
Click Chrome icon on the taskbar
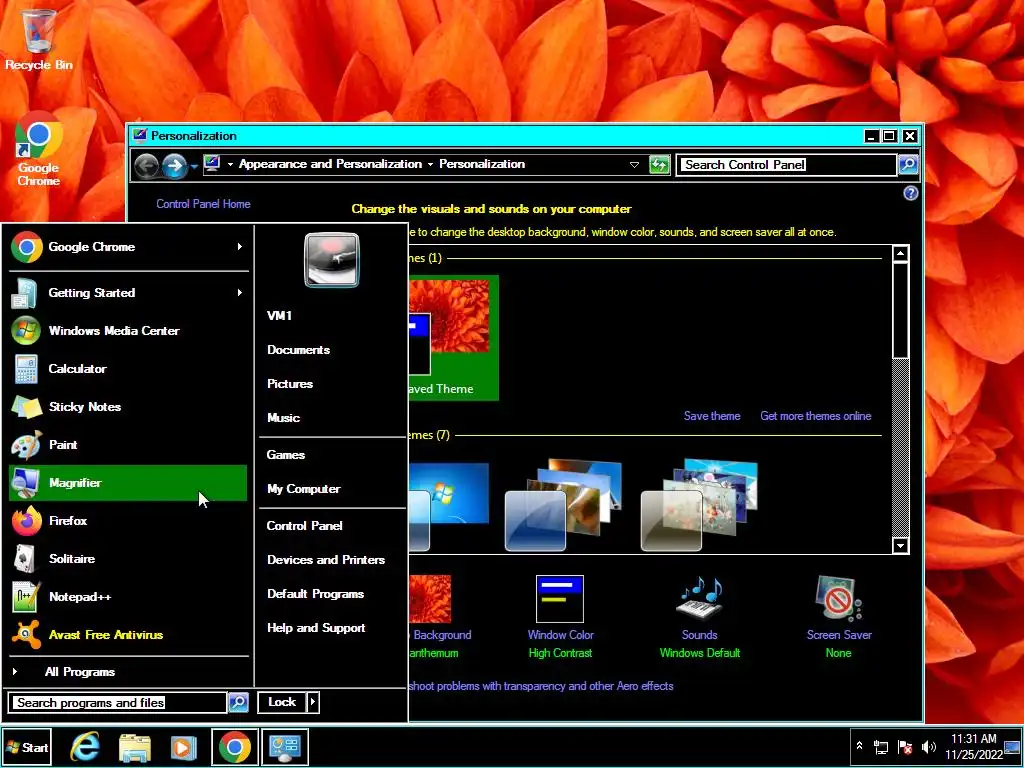(234, 747)
